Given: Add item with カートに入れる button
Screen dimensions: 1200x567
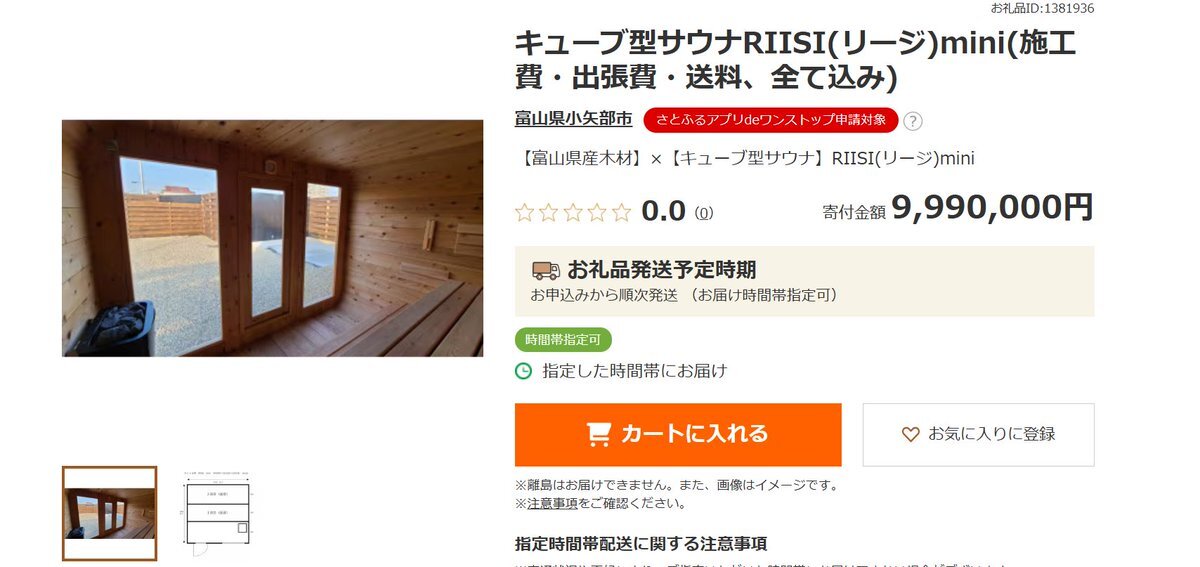Looking at the screenshot, I should [x=678, y=434].
